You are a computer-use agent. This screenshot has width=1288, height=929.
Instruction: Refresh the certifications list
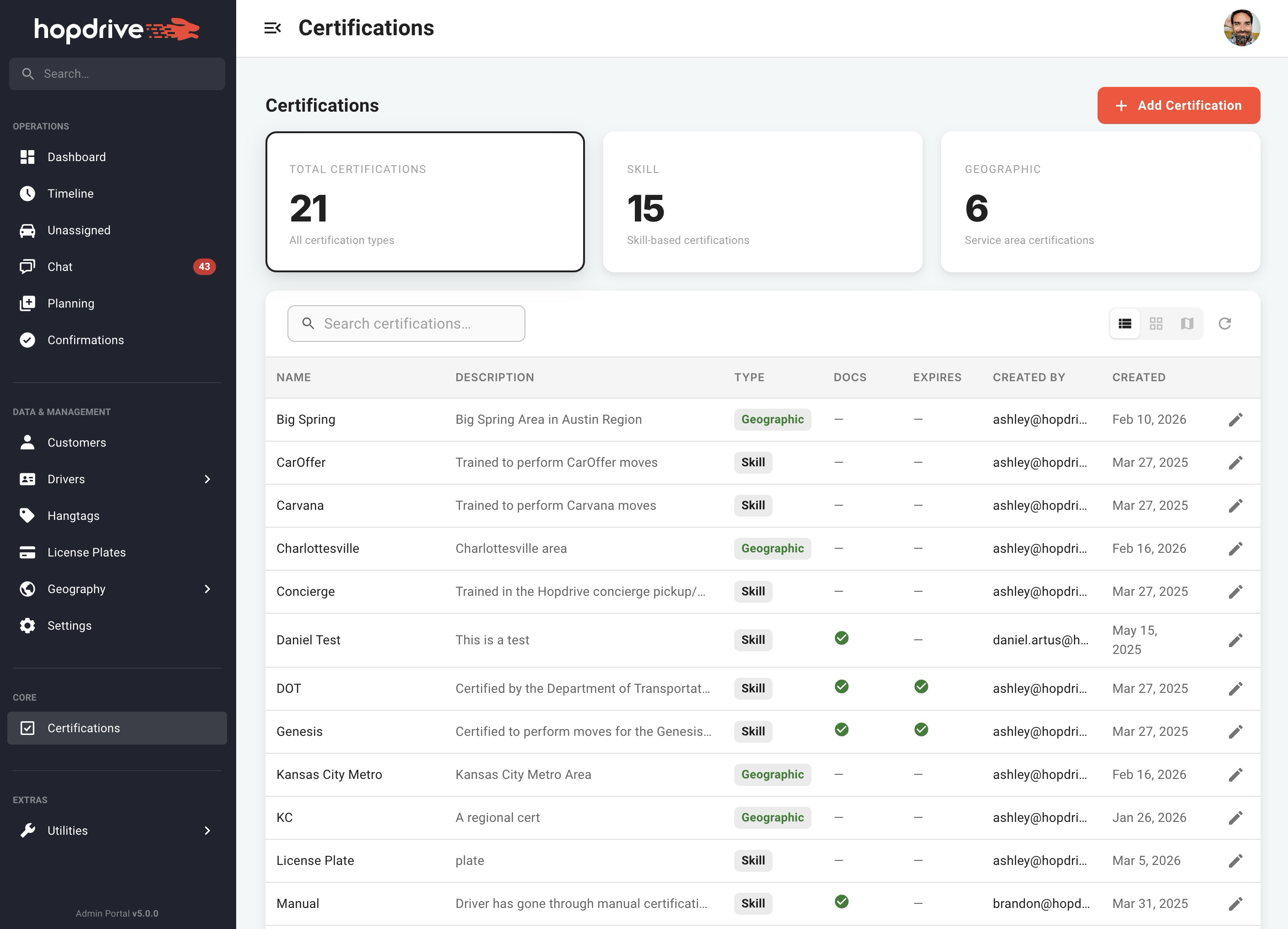[1225, 323]
